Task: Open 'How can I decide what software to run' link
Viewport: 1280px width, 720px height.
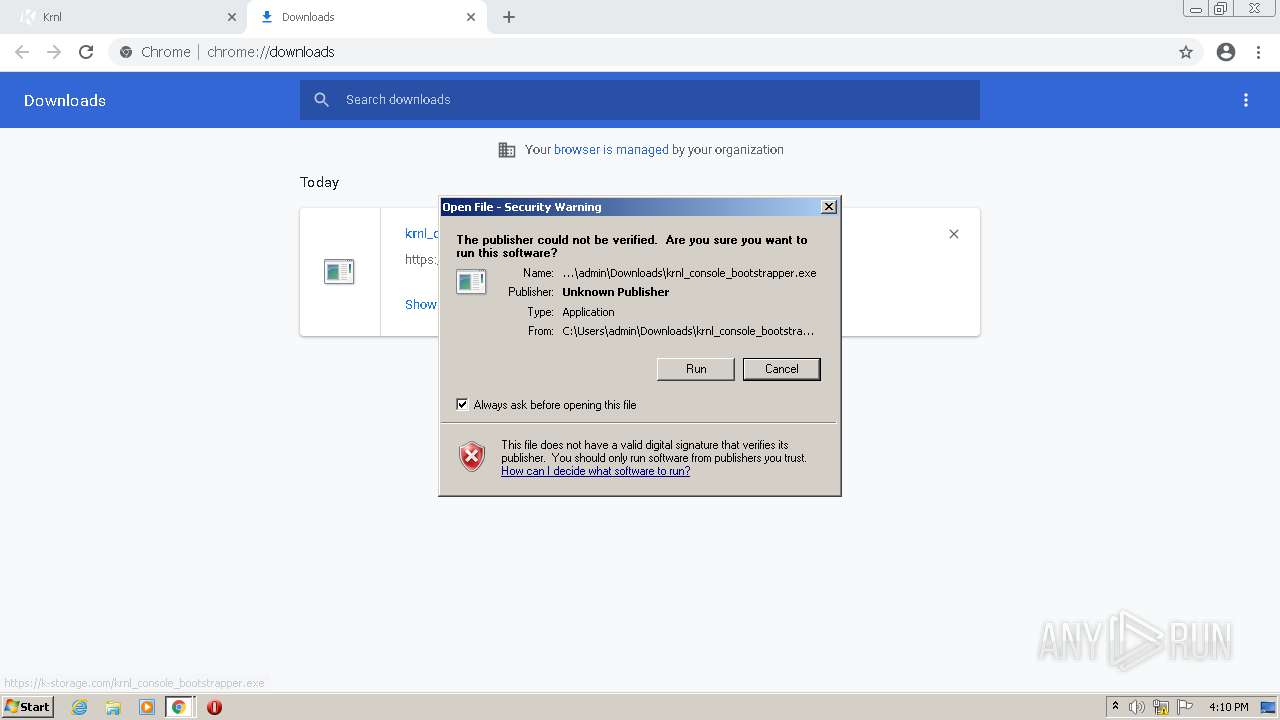Action: (x=595, y=471)
